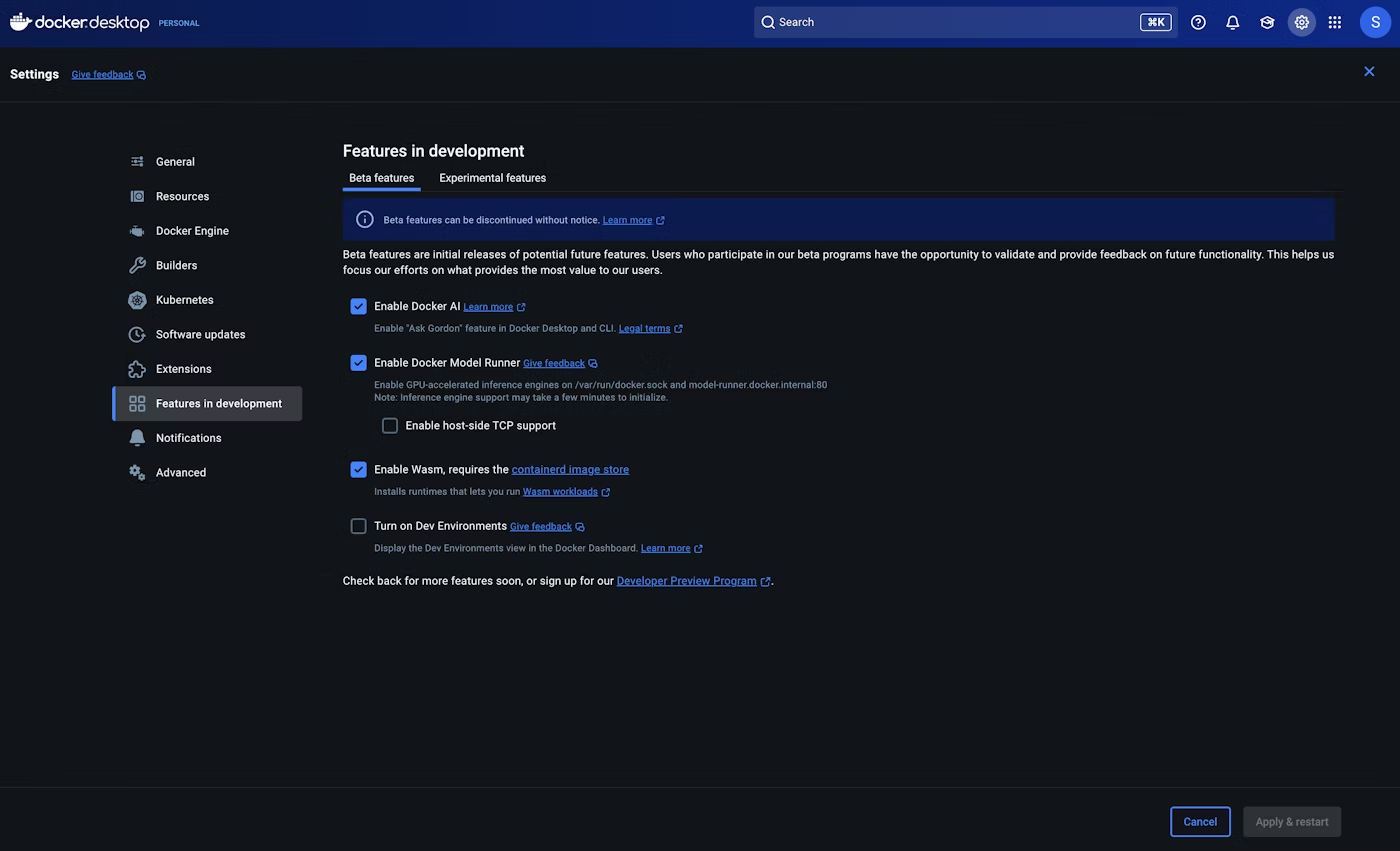Open the Developer Preview Program link
1400x851 pixels.
[x=686, y=581]
